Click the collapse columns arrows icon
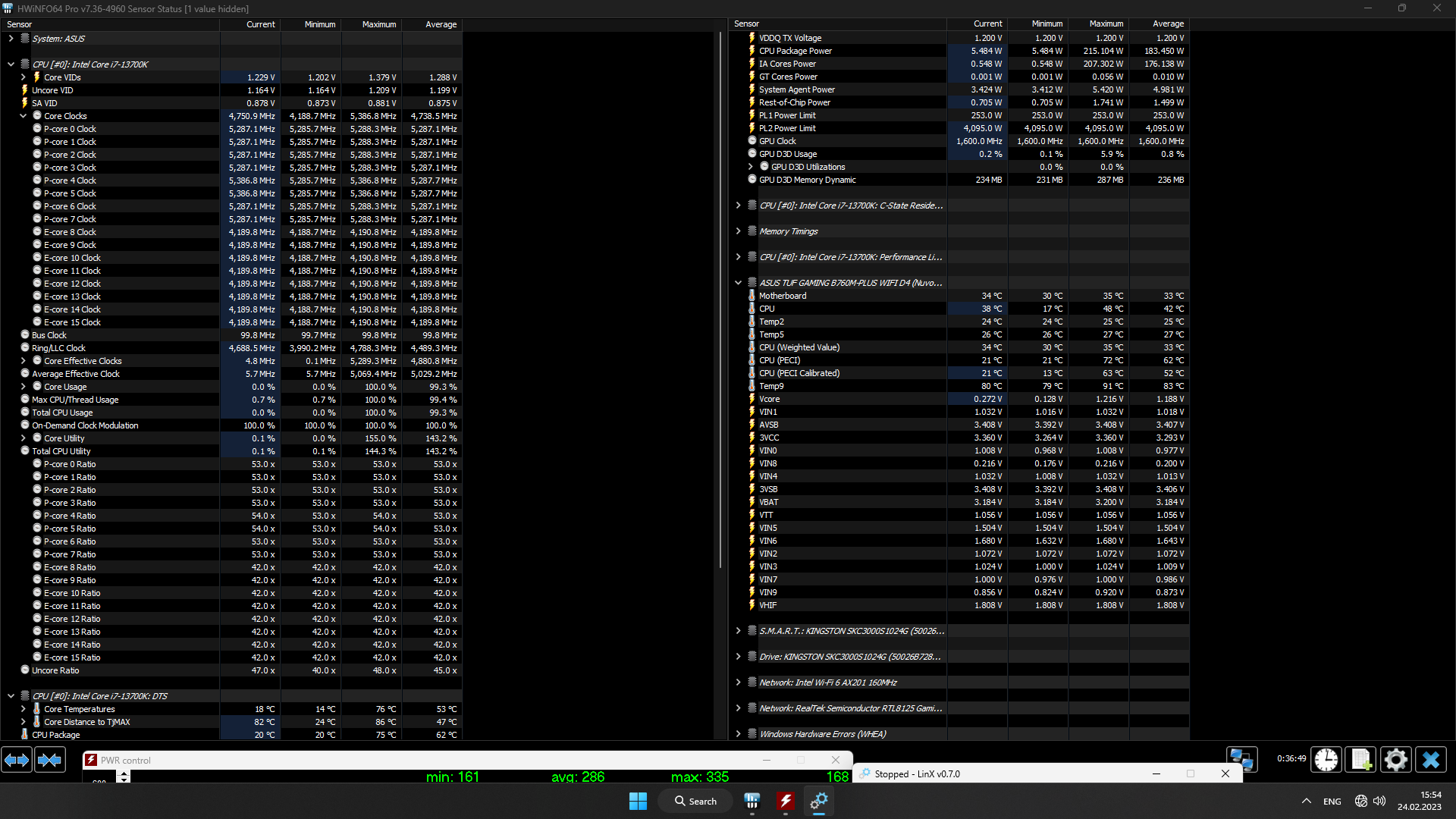The width and height of the screenshot is (1456, 819). pos(50,760)
